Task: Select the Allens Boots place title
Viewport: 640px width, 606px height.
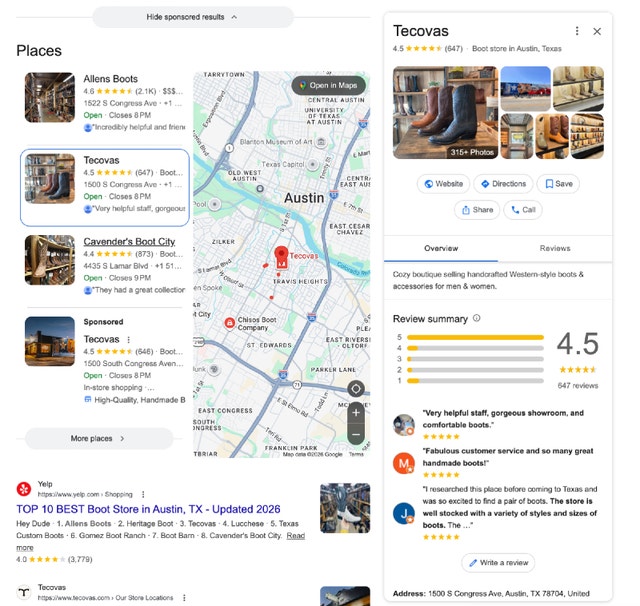Action: coord(111,79)
